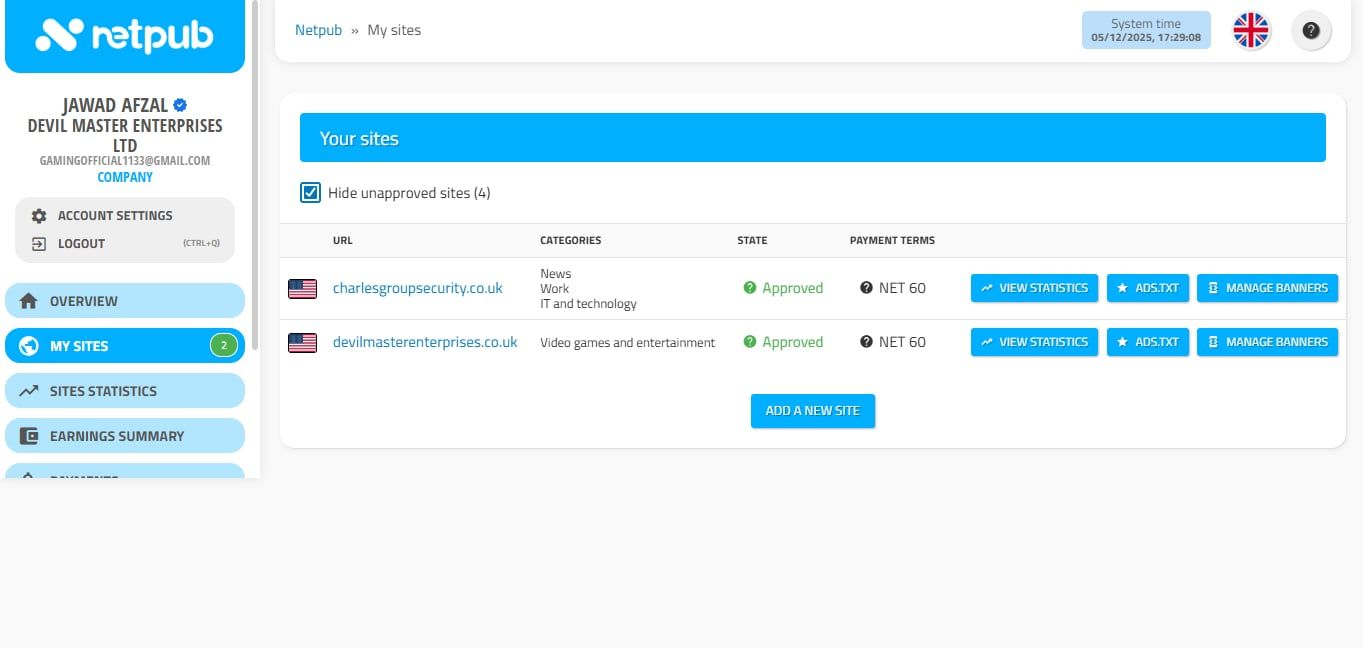View statistics for charlesgroupsecurity.co.uk

pyautogui.click(x=1034, y=288)
